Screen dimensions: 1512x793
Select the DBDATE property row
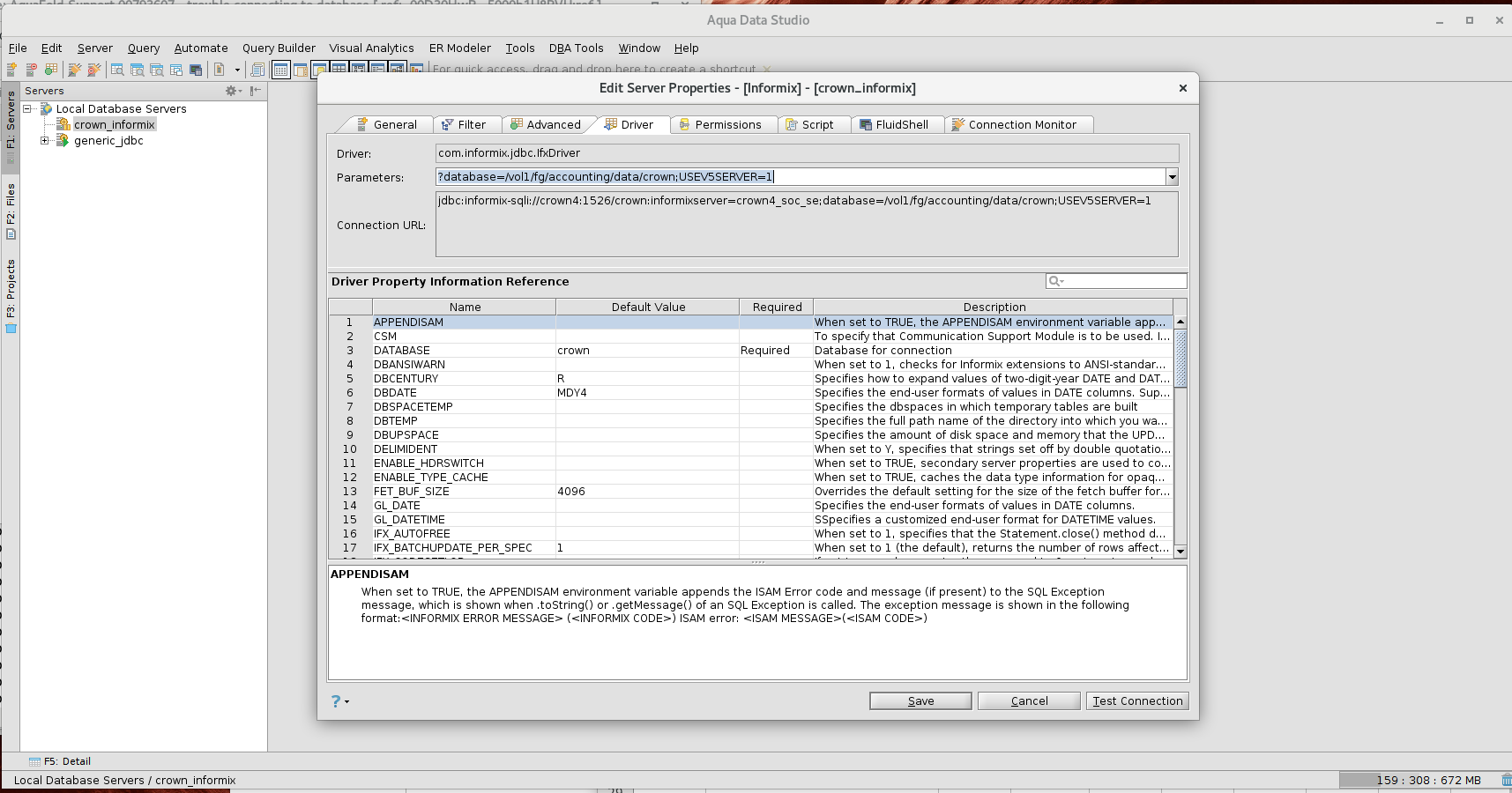751,393
